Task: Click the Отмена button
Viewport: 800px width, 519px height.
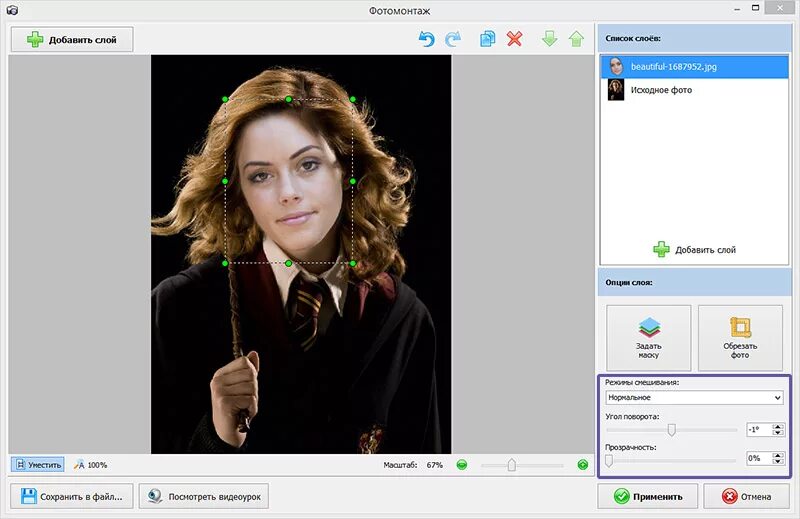Action: pyautogui.click(x=746, y=496)
